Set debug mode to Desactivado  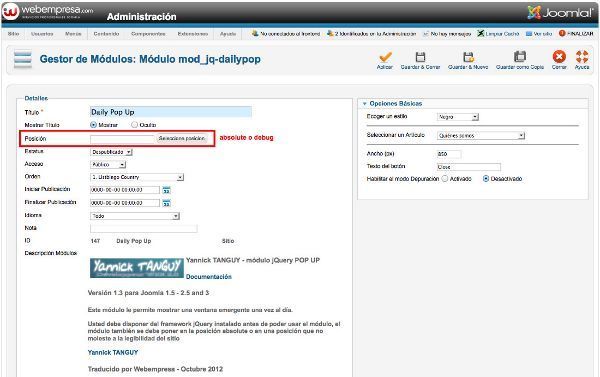[486, 179]
